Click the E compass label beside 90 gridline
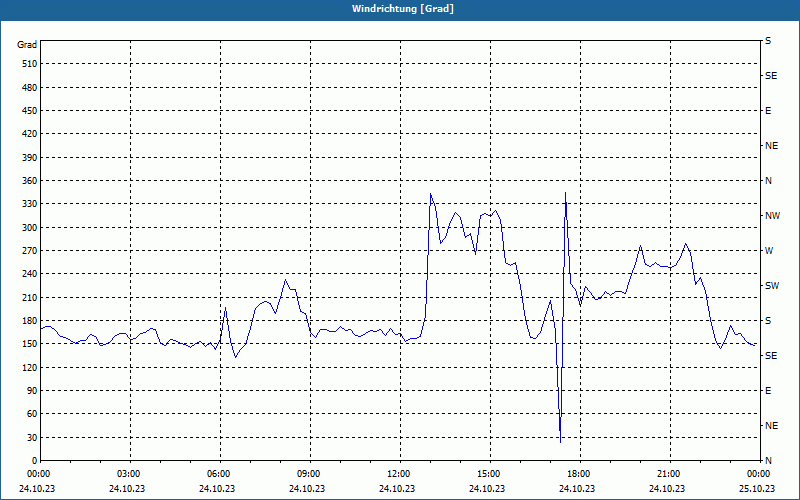 [x=768, y=391]
